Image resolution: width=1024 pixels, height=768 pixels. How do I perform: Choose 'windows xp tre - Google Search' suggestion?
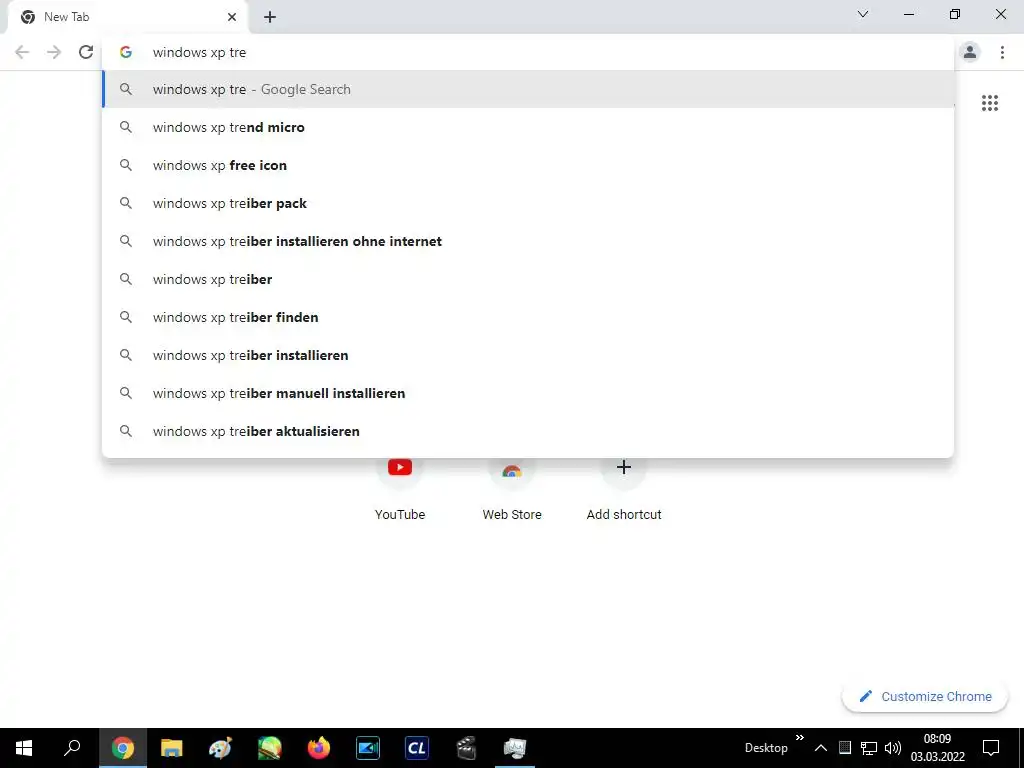click(528, 89)
